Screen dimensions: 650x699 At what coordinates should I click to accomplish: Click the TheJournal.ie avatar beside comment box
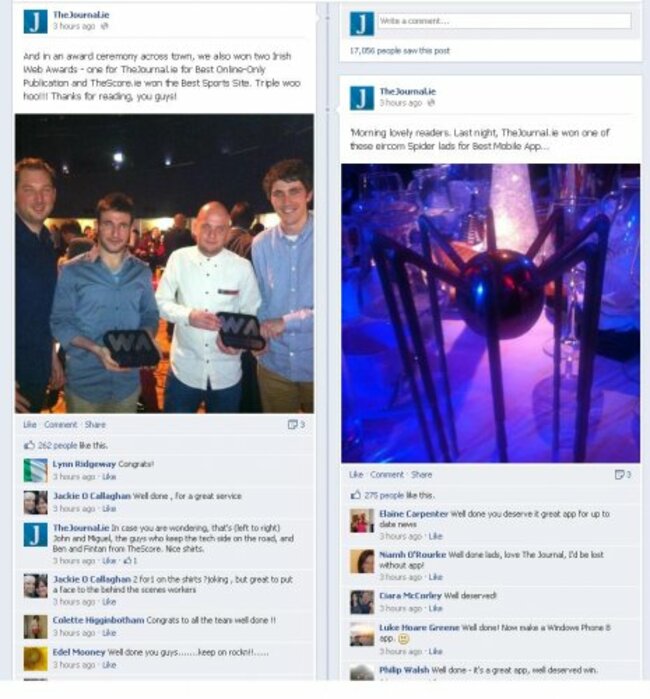tap(362, 24)
